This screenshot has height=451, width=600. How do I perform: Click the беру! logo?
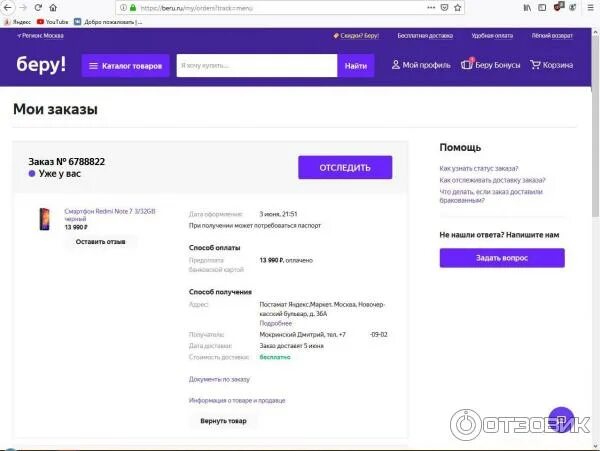[x=41, y=64]
